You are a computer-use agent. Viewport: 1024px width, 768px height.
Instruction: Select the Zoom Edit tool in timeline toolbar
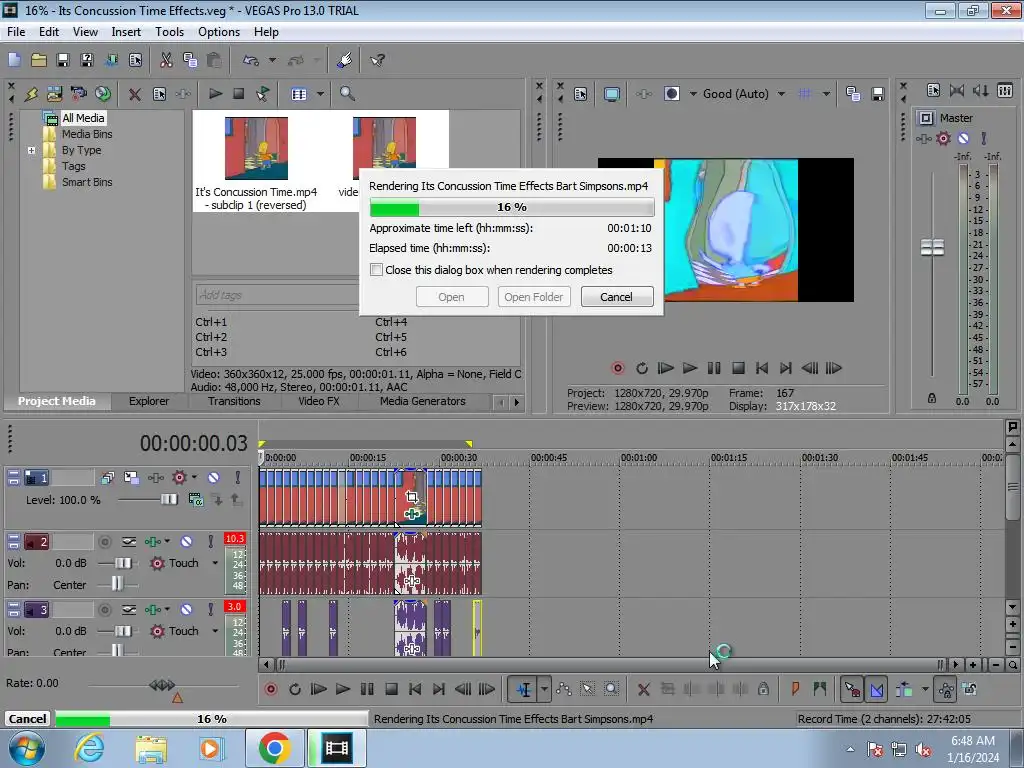[611, 689]
